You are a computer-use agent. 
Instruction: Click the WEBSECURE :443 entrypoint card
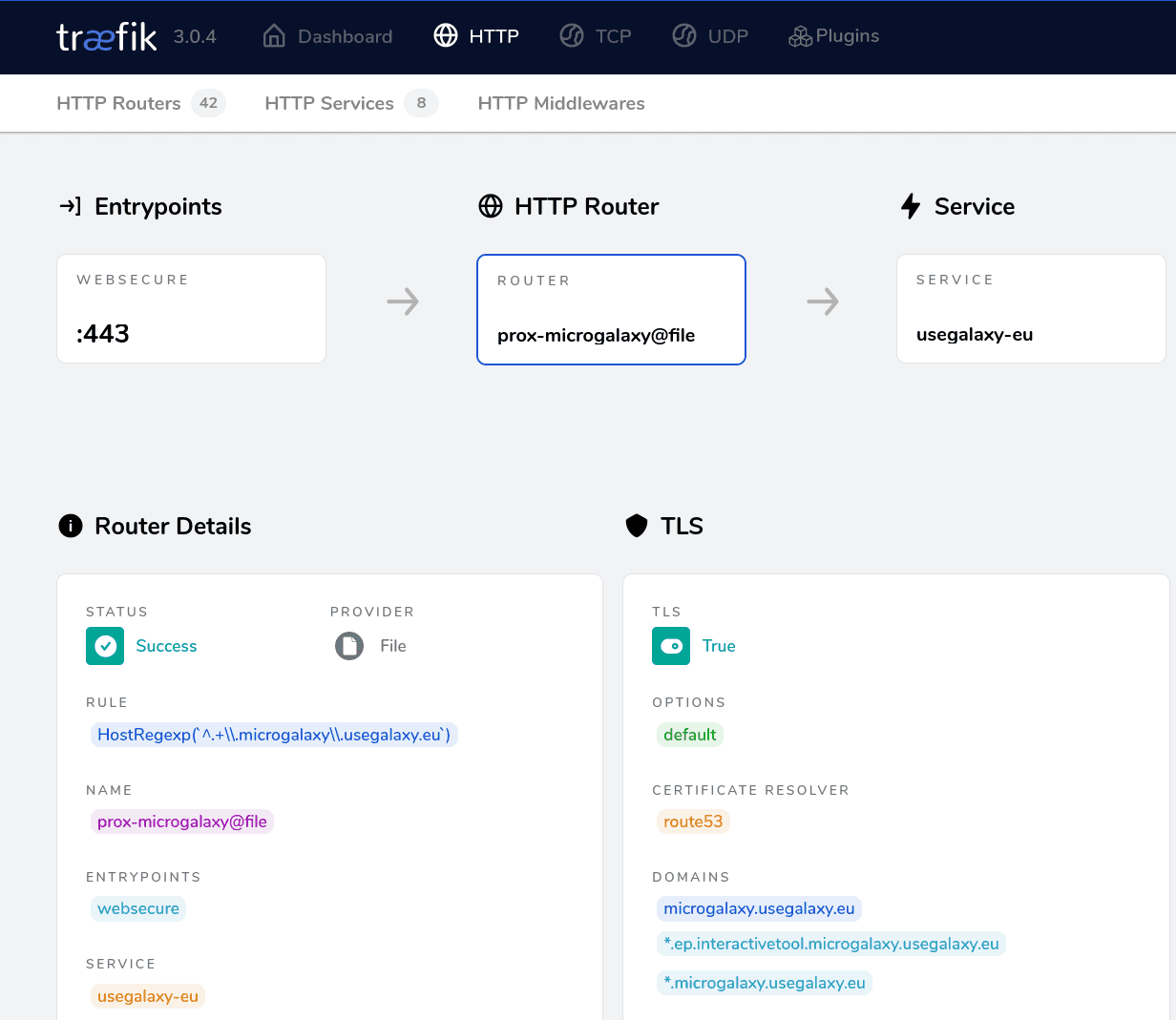point(191,308)
